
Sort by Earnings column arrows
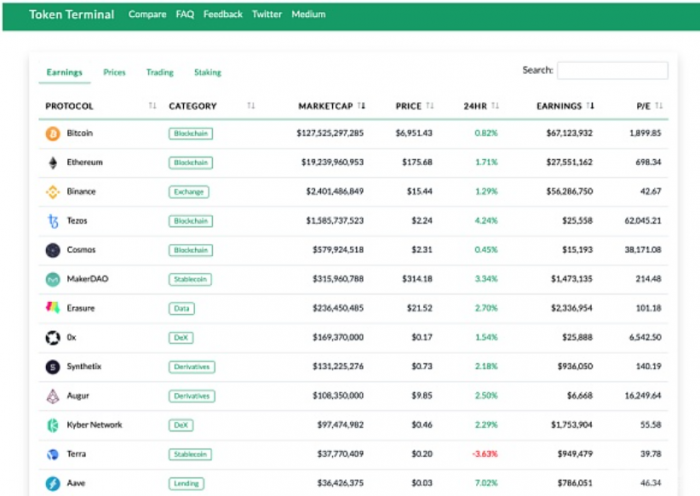pyautogui.click(x=590, y=106)
